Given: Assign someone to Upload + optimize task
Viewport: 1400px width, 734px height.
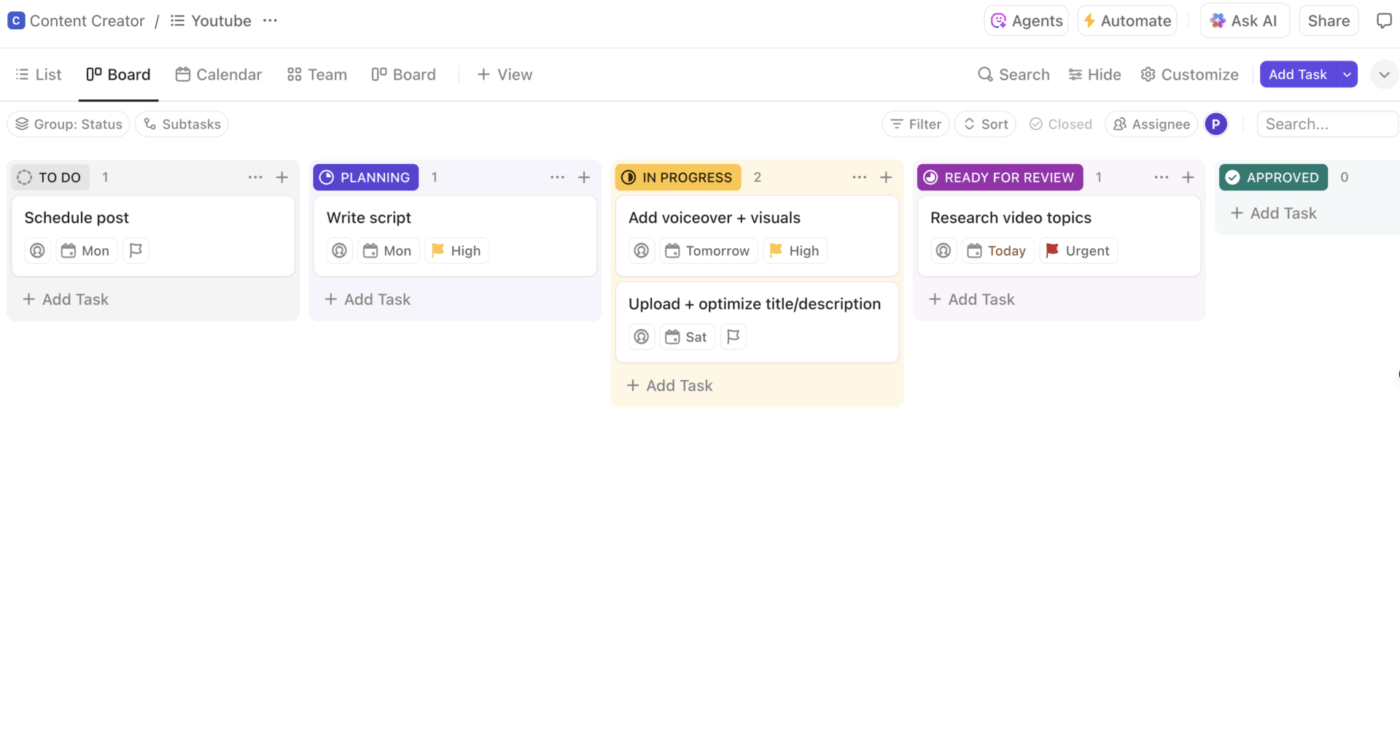Looking at the screenshot, I should click(x=641, y=337).
